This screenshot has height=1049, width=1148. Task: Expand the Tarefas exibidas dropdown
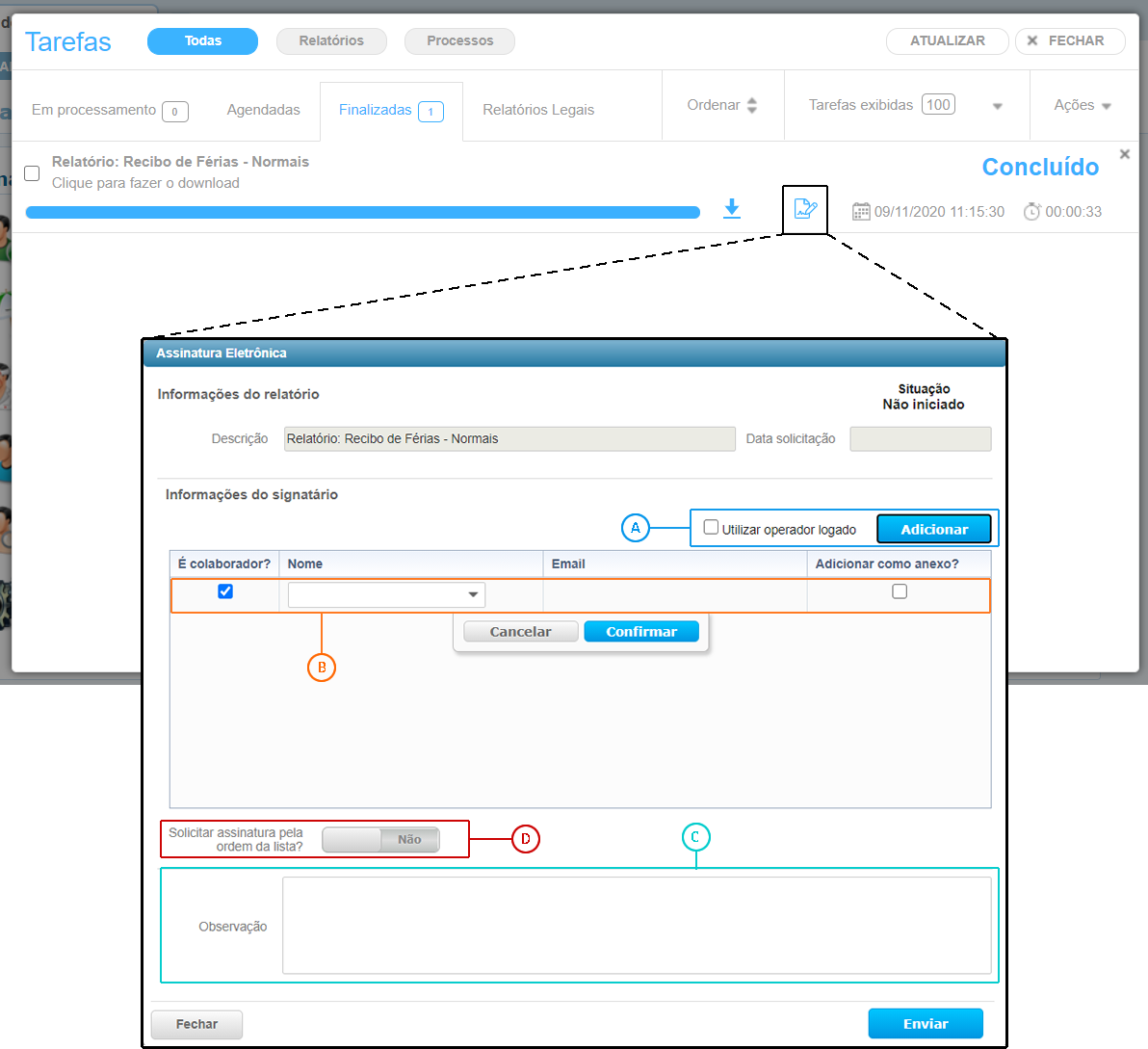pyautogui.click(x=998, y=106)
